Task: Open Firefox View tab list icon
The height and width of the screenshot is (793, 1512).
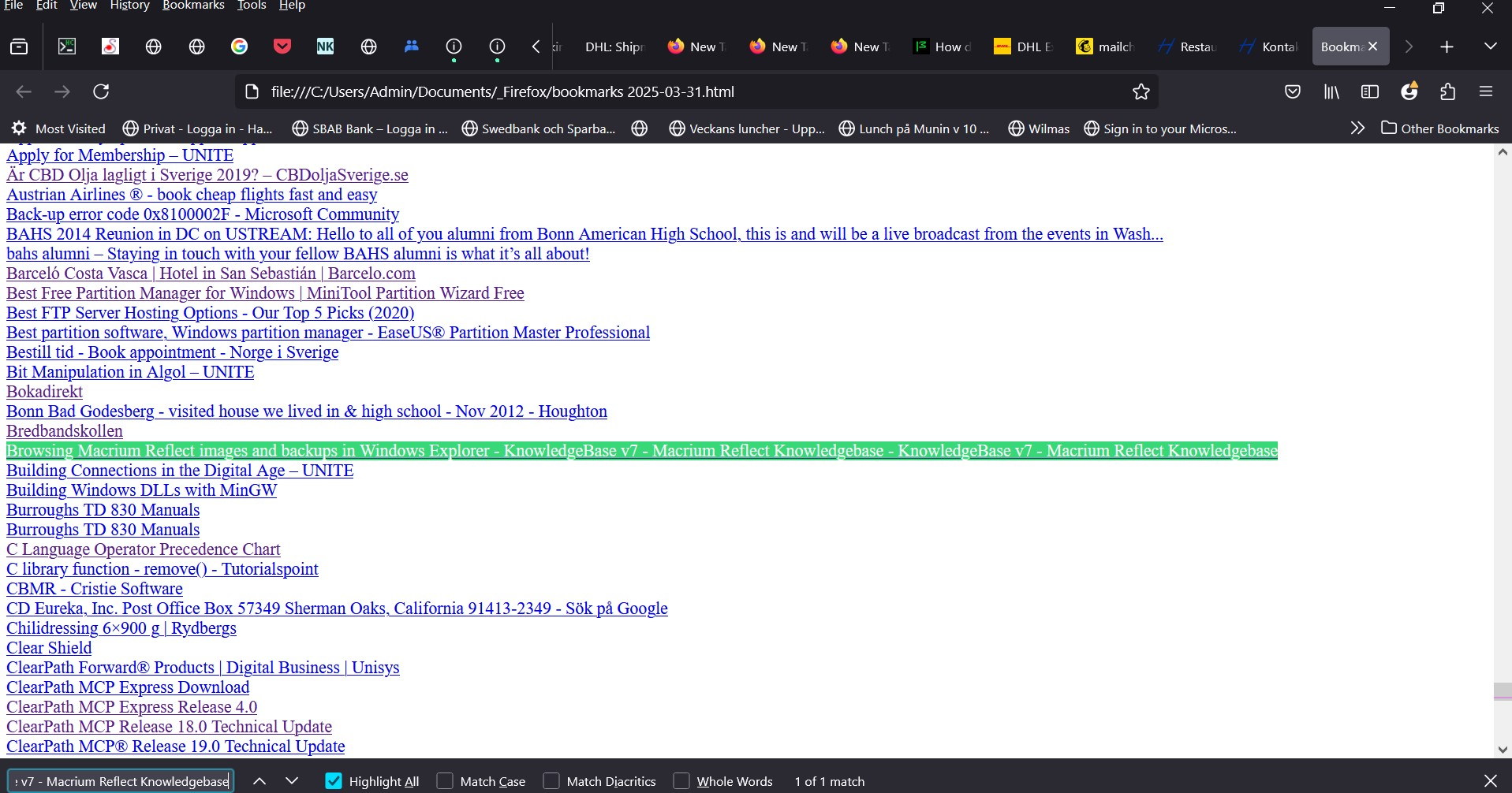Action: click(x=19, y=47)
